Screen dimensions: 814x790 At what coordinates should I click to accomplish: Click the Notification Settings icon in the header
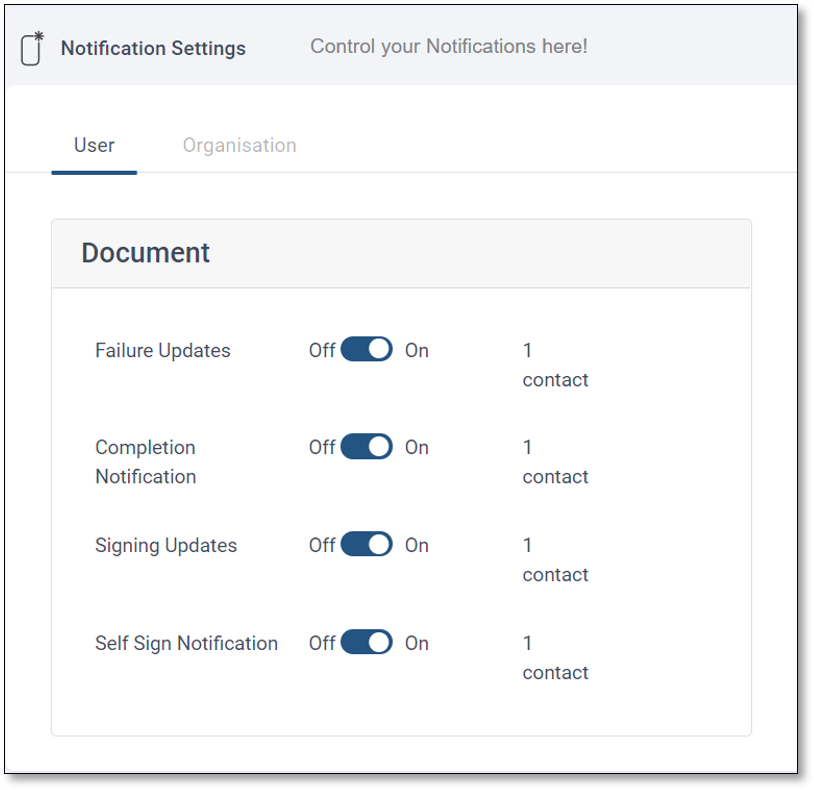pyautogui.click(x=33, y=48)
